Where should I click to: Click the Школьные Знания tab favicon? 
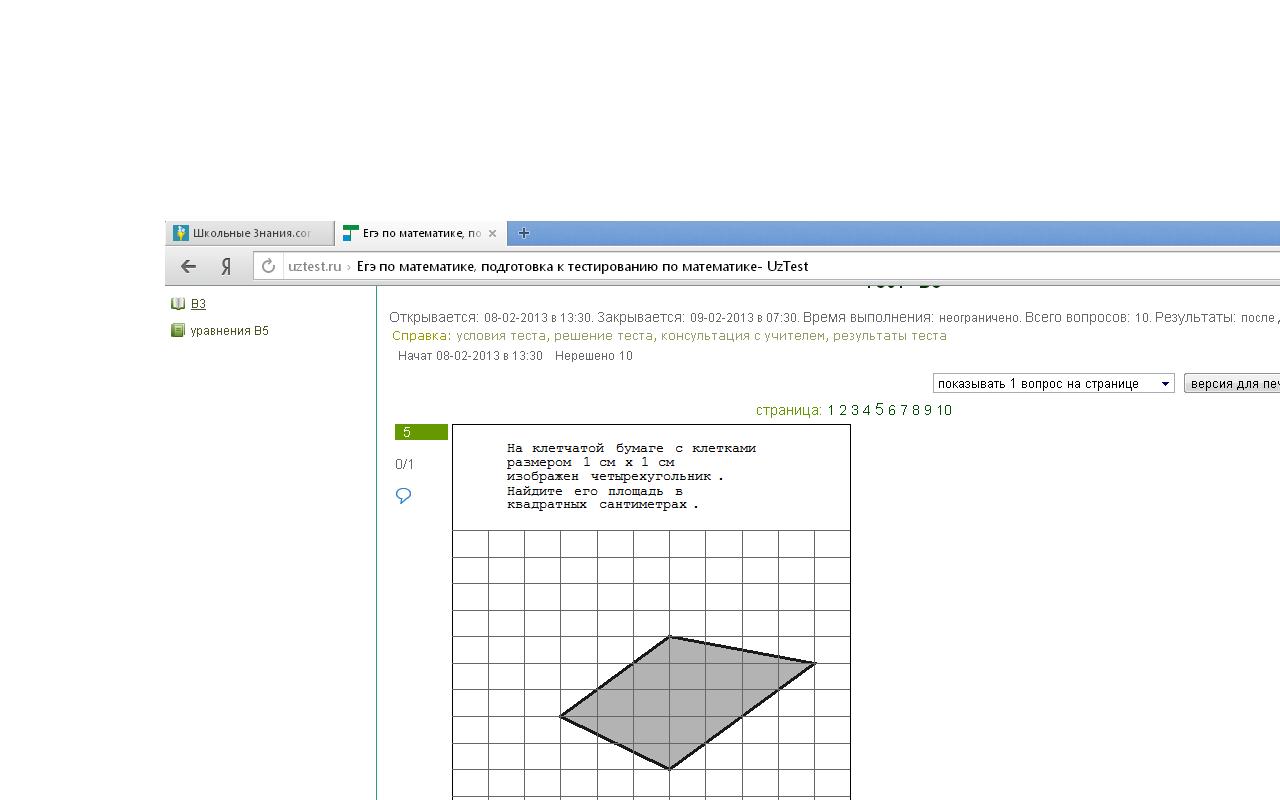click(181, 233)
